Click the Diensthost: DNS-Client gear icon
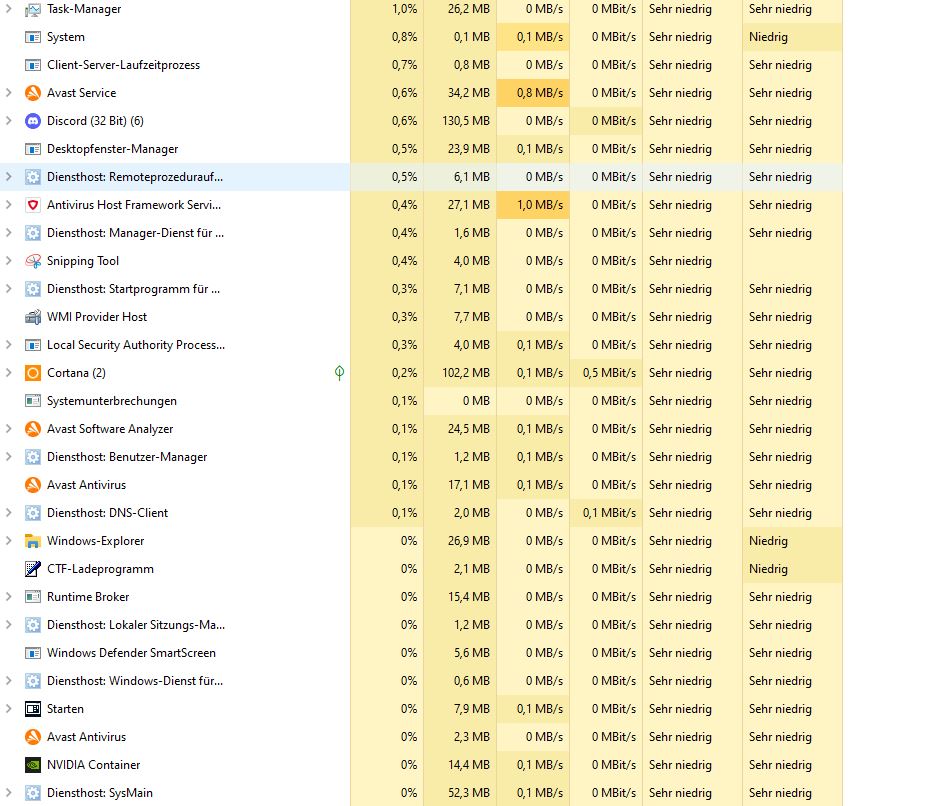The image size is (934, 806). [33, 513]
